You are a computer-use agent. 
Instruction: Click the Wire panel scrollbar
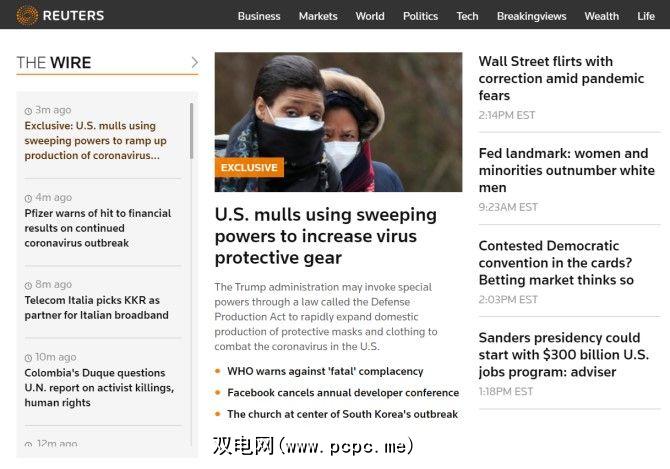coord(191,131)
